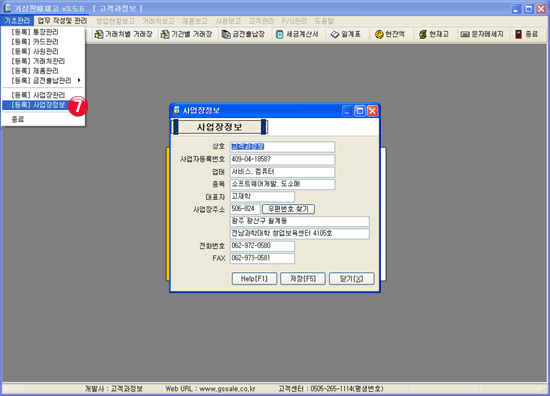Click the 전화번호 field 062-972-0580
The height and width of the screenshot is (396, 550).
click(262, 246)
